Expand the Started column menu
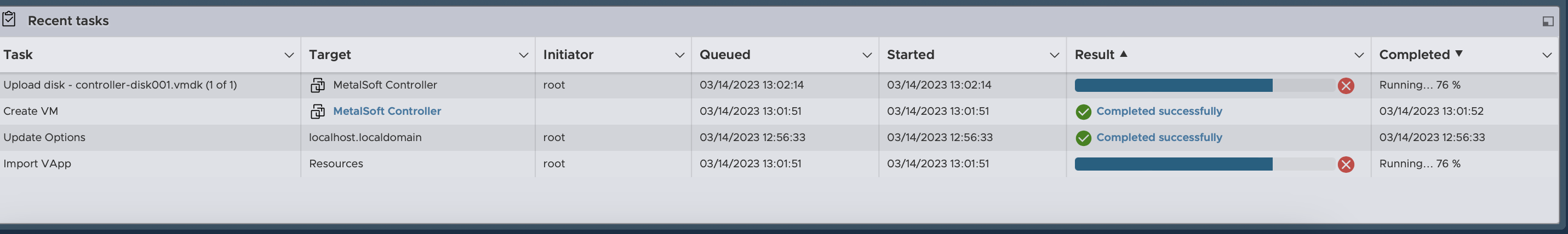This screenshot has height=234, width=1568. (1054, 55)
